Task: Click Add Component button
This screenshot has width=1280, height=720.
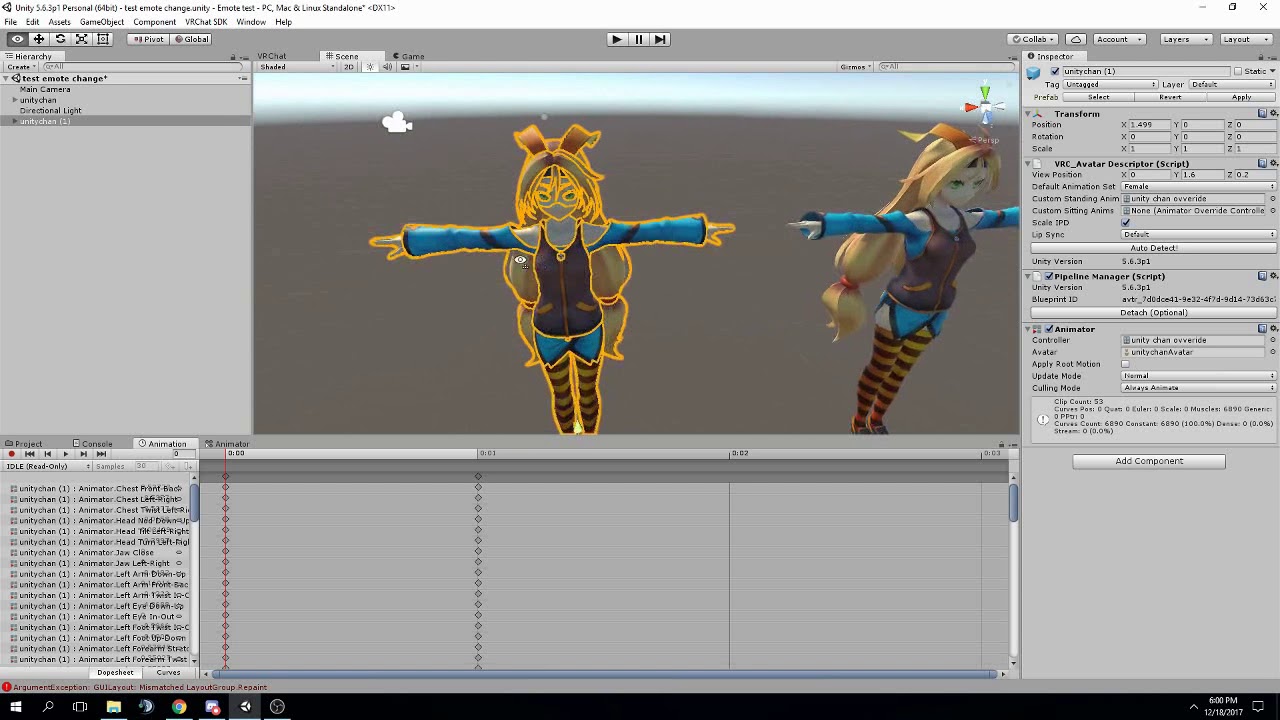Action: click(x=1149, y=461)
